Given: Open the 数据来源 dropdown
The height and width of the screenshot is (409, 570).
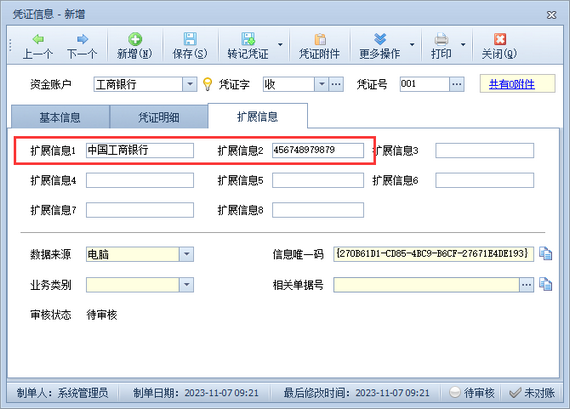Looking at the screenshot, I should (x=186, y=254).
